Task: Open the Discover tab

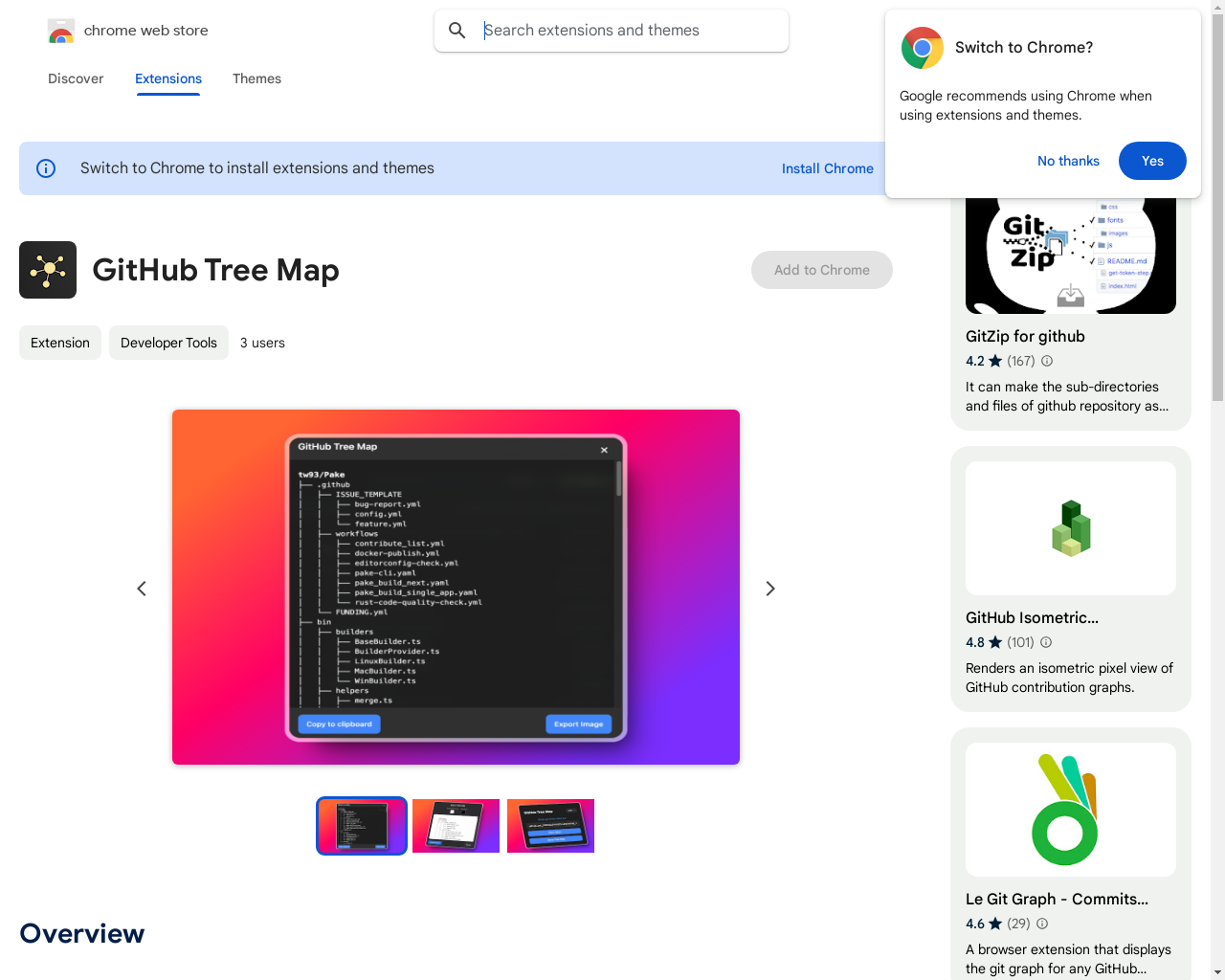Action: pyautogui.click(x=76, y=78)
